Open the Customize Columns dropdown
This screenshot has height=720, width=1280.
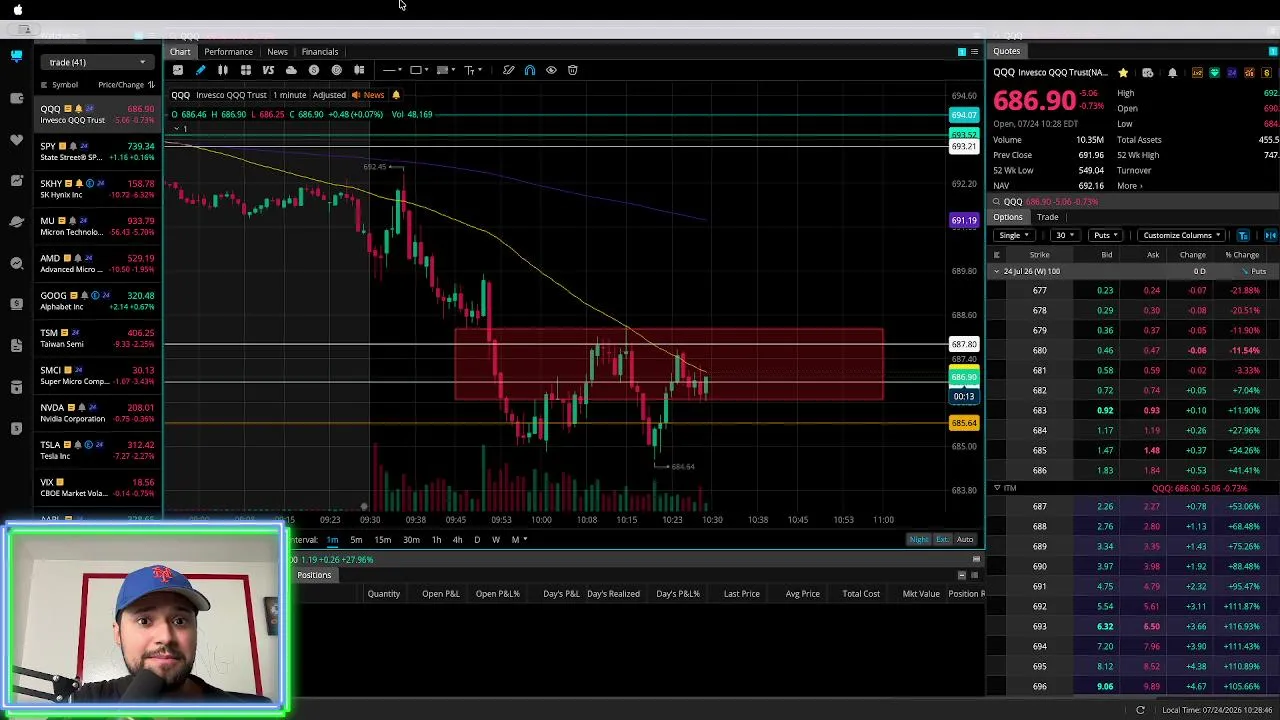[1182, 235]
